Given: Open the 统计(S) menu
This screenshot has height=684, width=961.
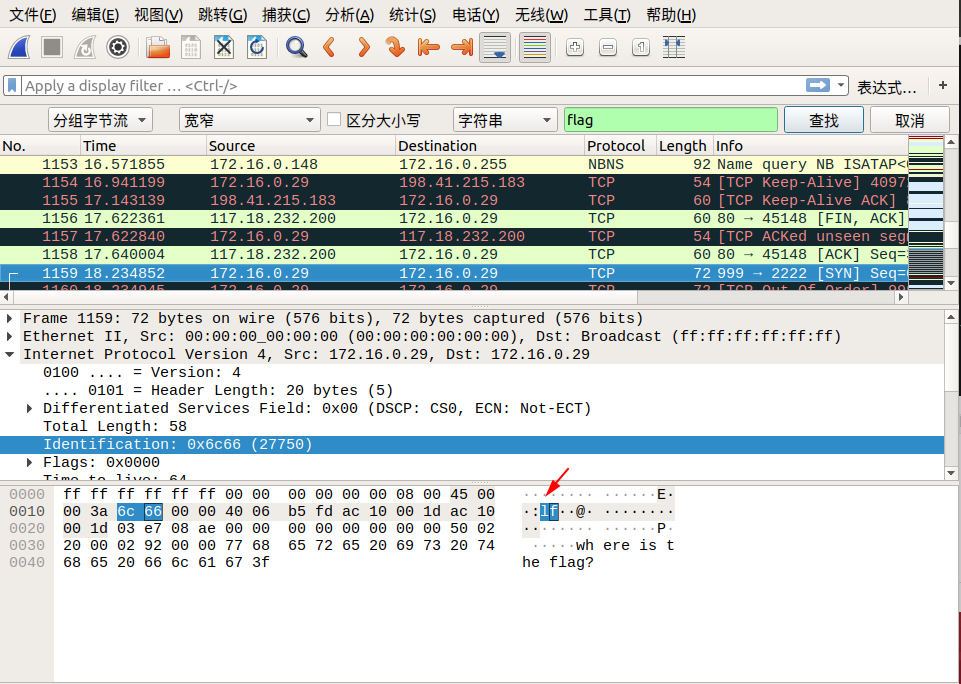Looking at the screenshot, I should pos(412,15).
